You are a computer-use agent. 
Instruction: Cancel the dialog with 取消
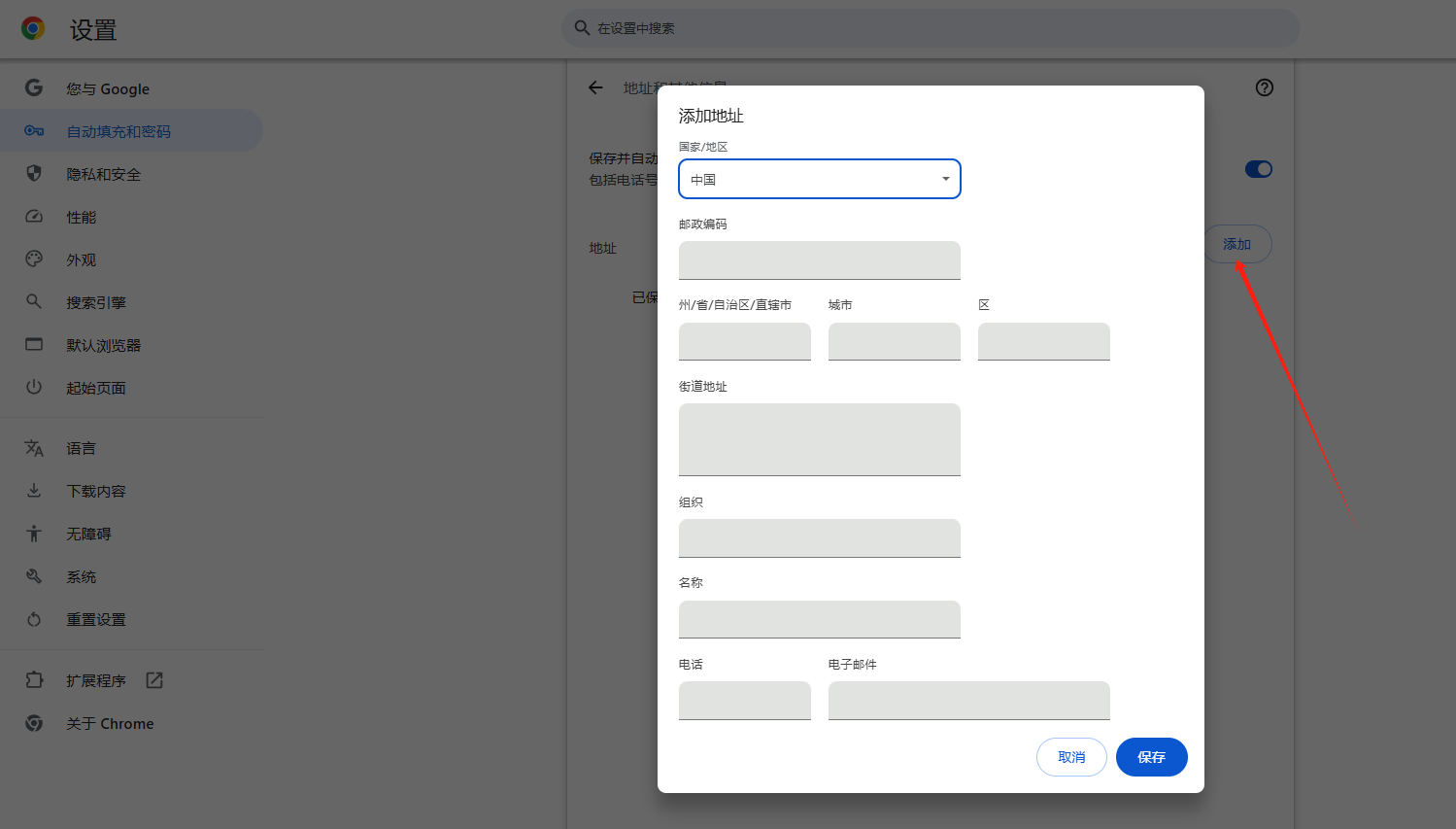pos(1071,757)
